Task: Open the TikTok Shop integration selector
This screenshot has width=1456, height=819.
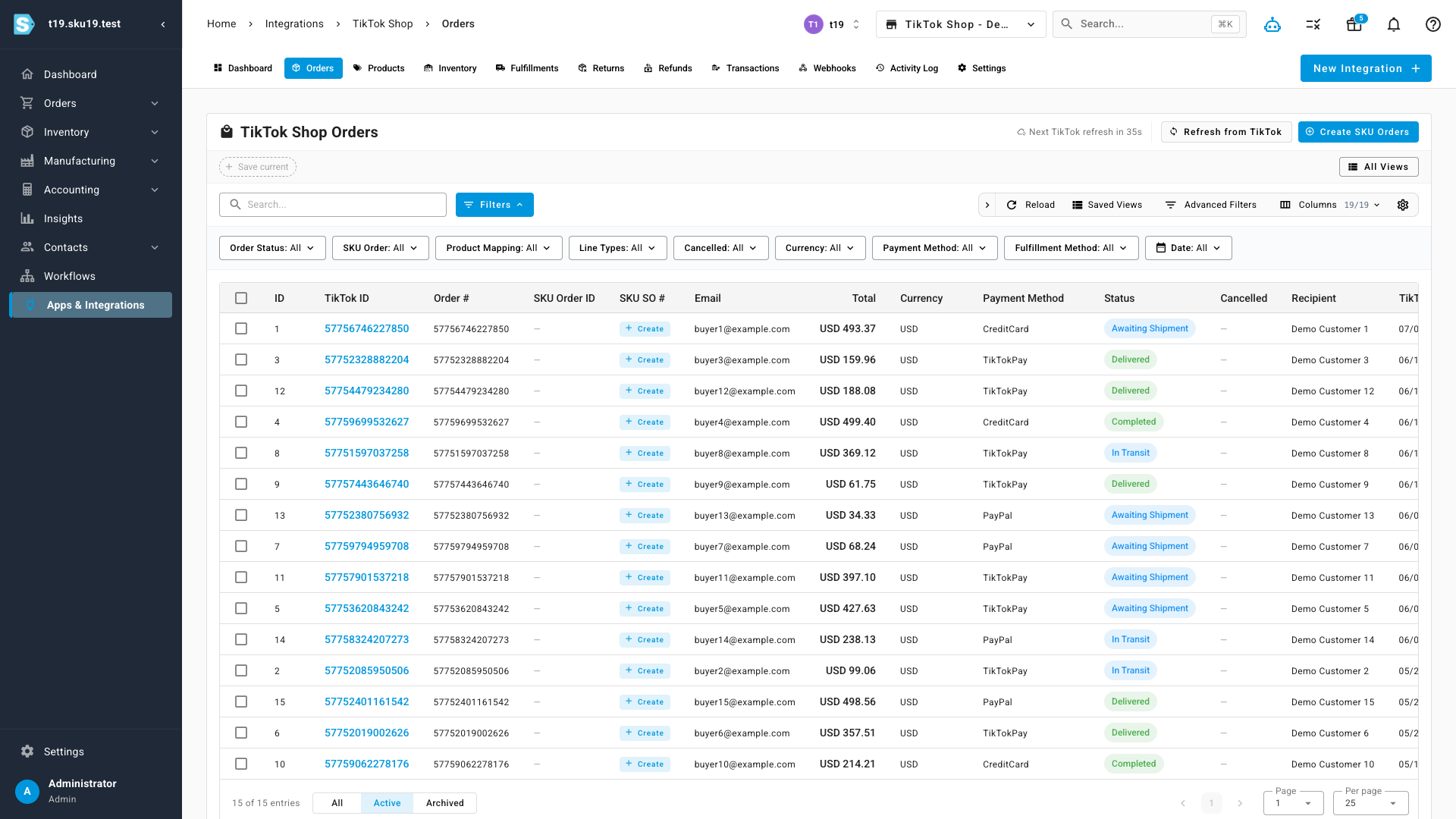Action: (x=961, y=24)
